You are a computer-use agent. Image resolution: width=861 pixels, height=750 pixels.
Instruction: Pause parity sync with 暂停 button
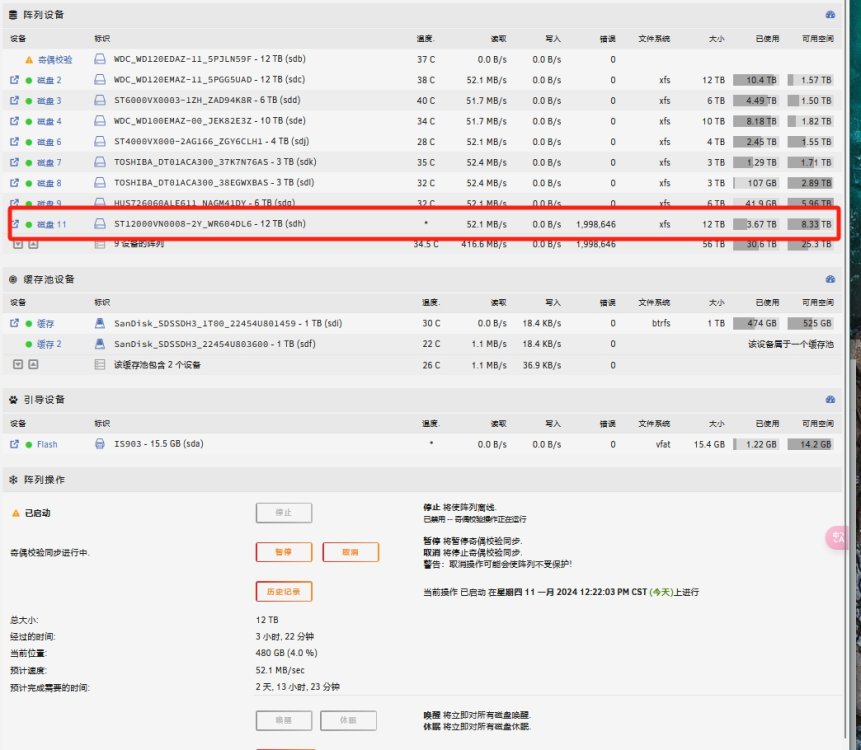284,552
